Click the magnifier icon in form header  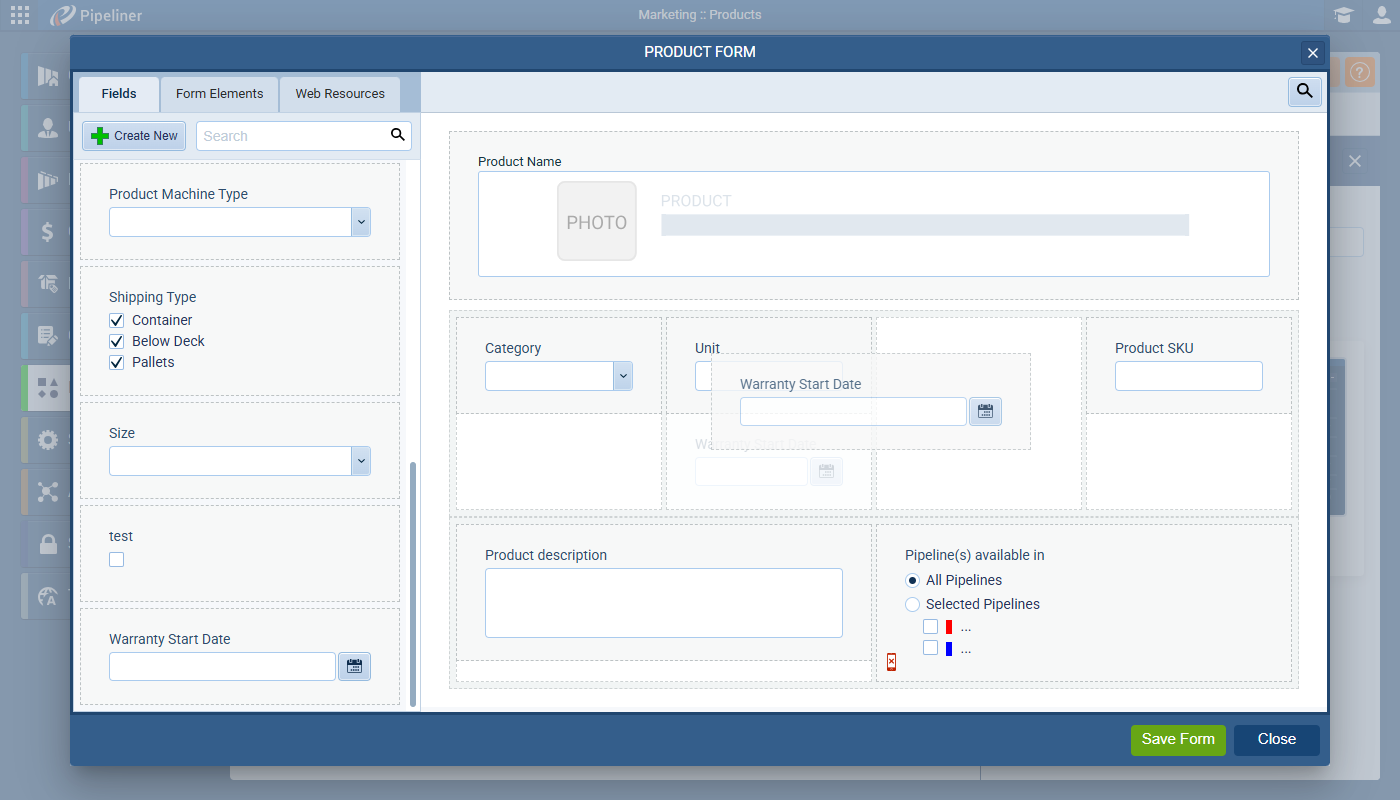pyautogui.click(x=1304, y=91)
